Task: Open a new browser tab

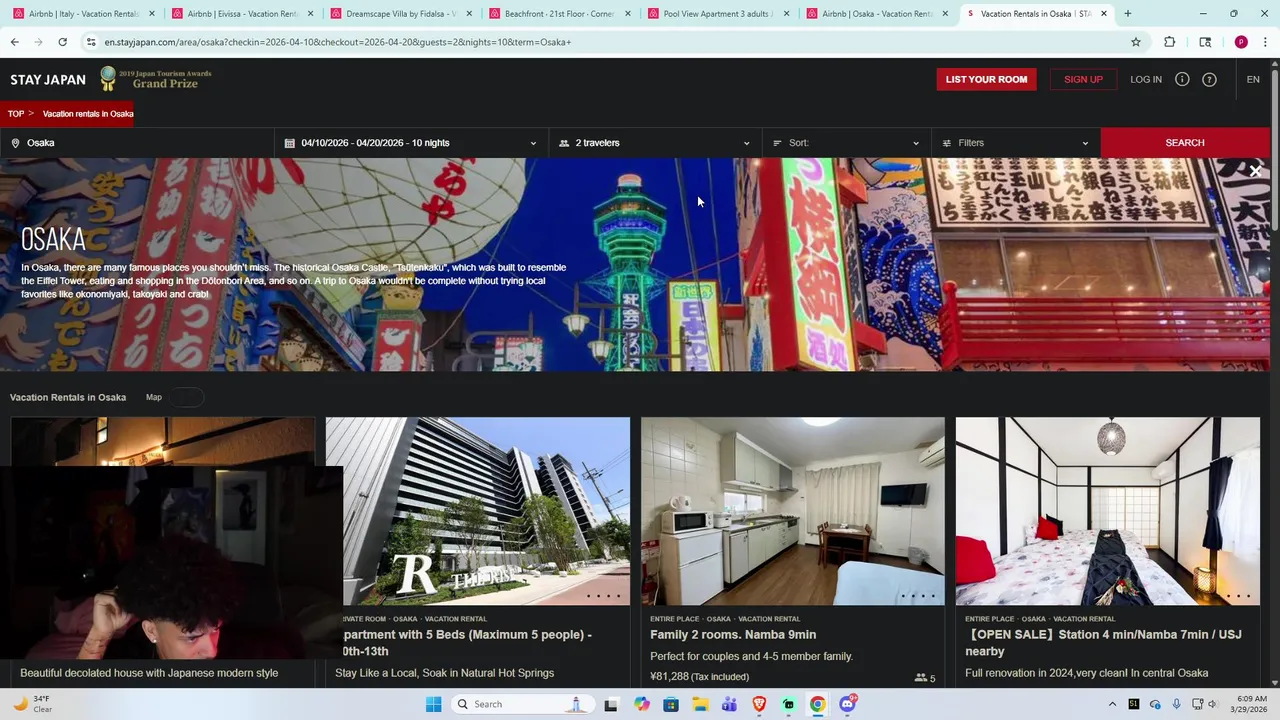Action: (x=1127, y=14)
